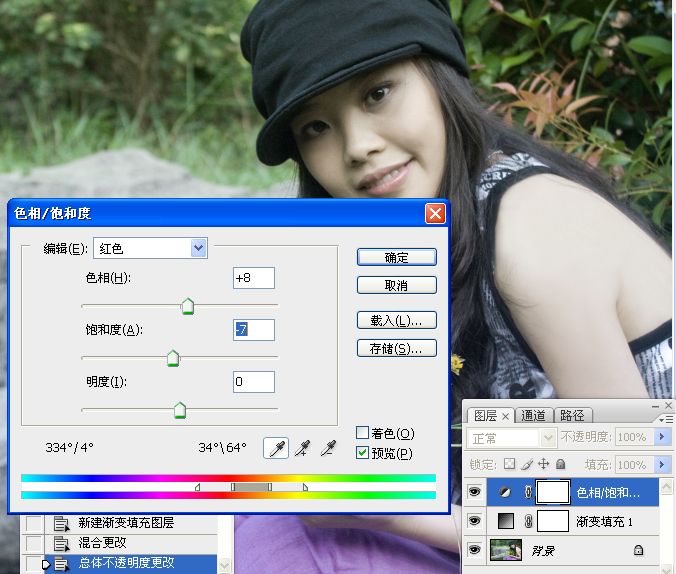Image resolution: width=676 pixels, height=574 pixels.
Task: Click the dialog icon beside 混合更改 action
Action: coord(61,544)
